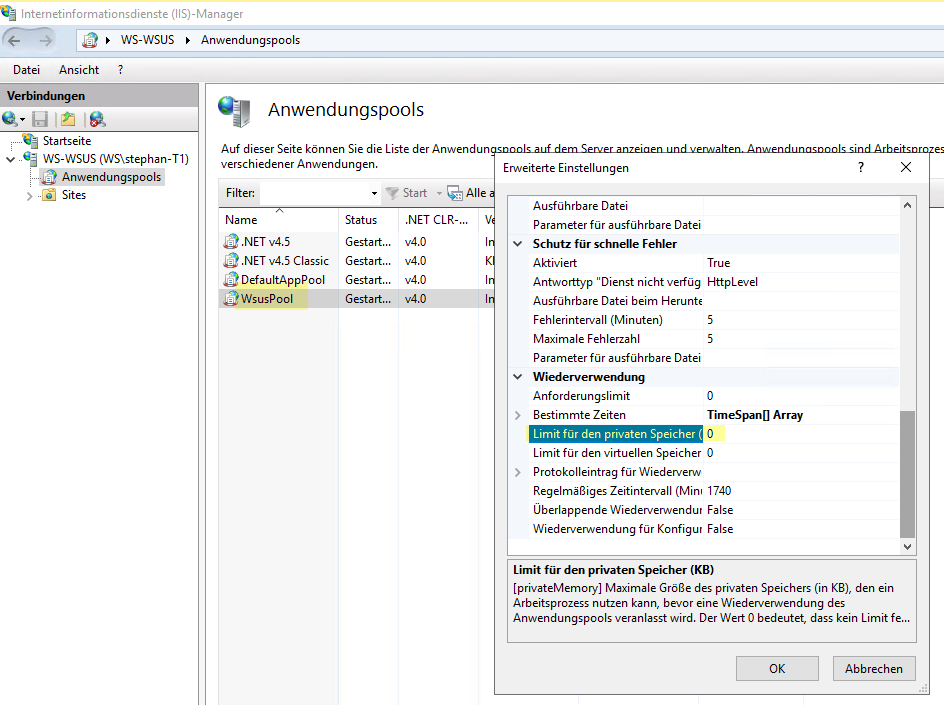Click the delete connection icon
The image size is (944, 705).
[98, 119]
